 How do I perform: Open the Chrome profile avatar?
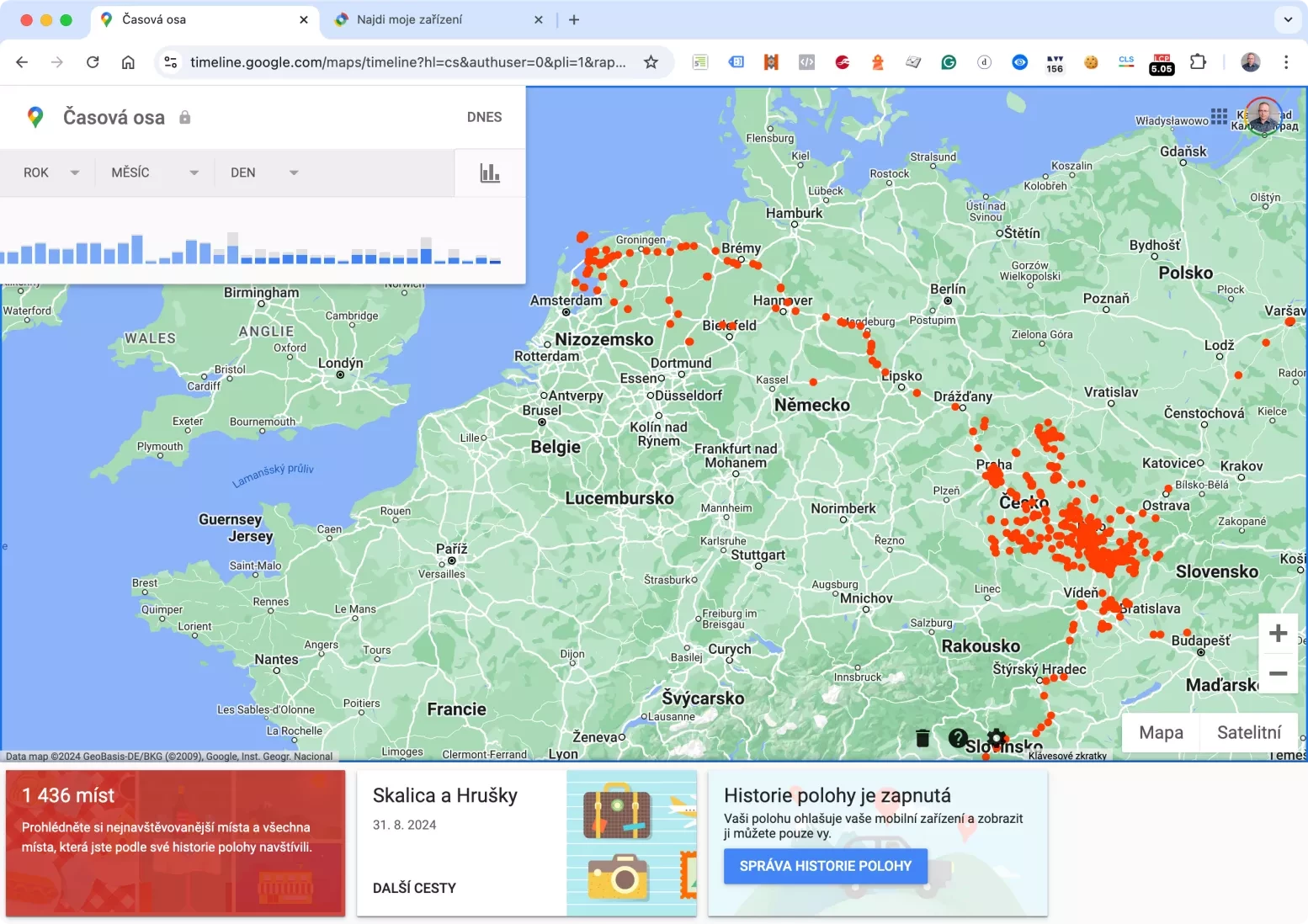pyautogui.click(x=1251, y=62)
